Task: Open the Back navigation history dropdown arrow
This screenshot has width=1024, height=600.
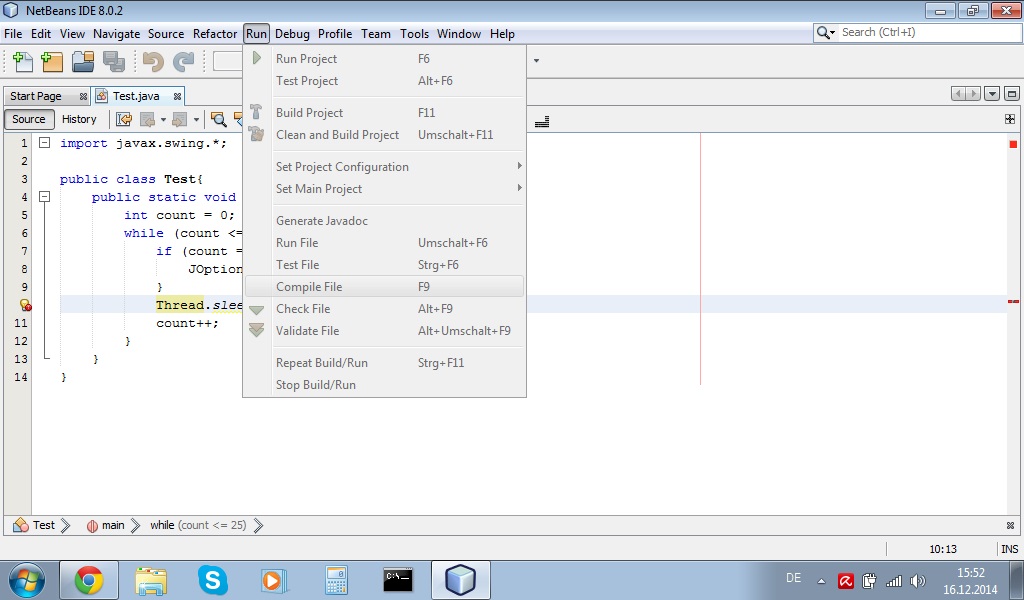Action: coord(163,119)
